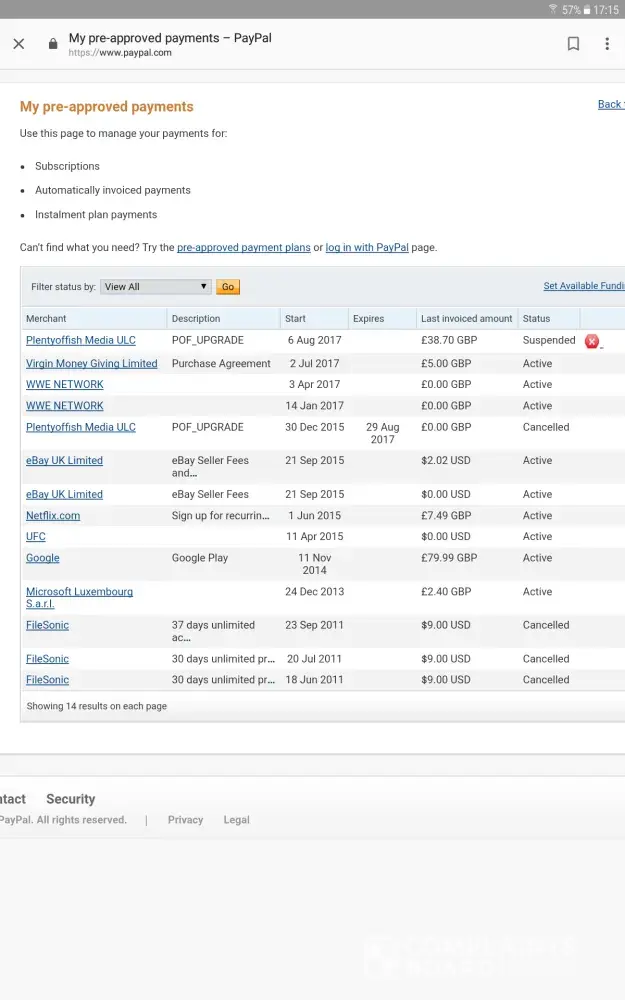Select the Google merchant link
The width and height of the screenshot is (625, 1000).
tap(42, 558)
